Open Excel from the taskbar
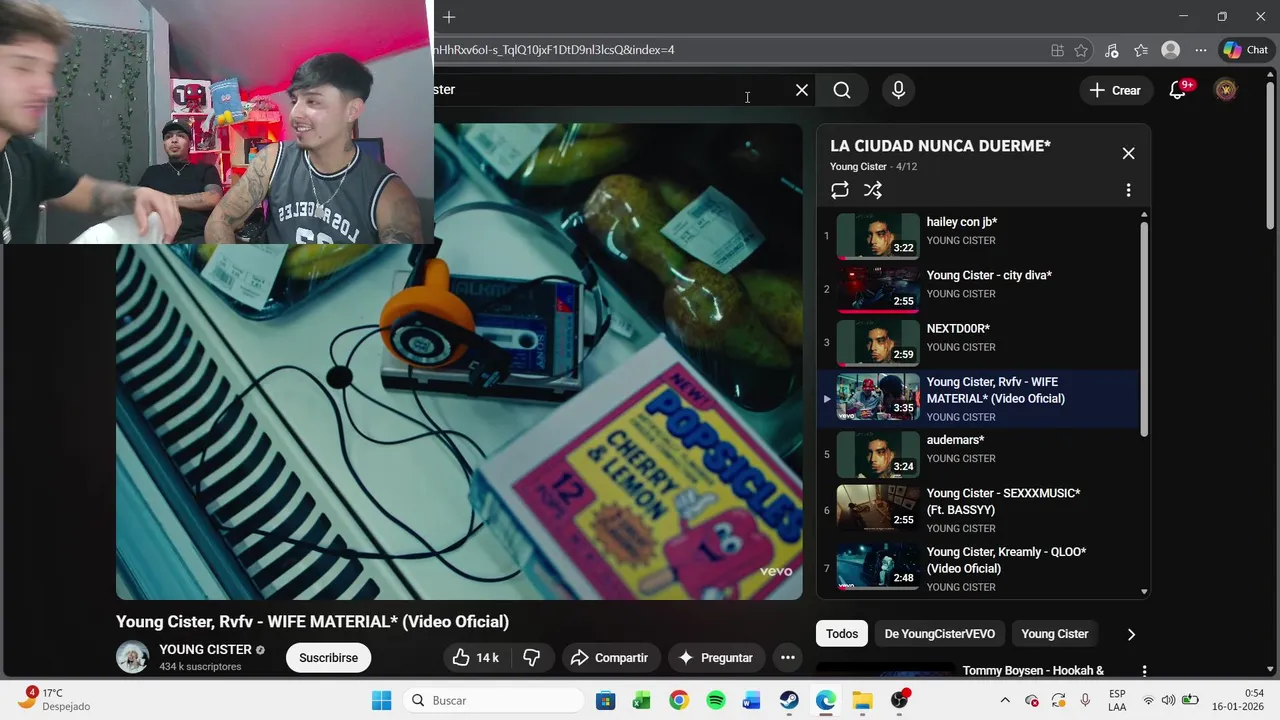Image resolution: width=1280 pixels, height=720 pixels. click(x=642, y=700)
